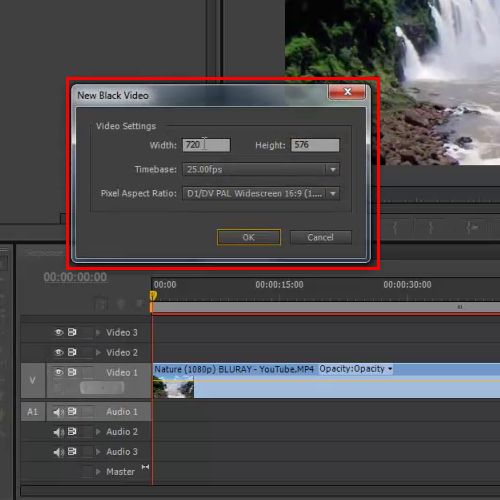The width and height of the screenshot is (500, 500).
Task: Click the Audio 2 track name
Action: (122, 432)
